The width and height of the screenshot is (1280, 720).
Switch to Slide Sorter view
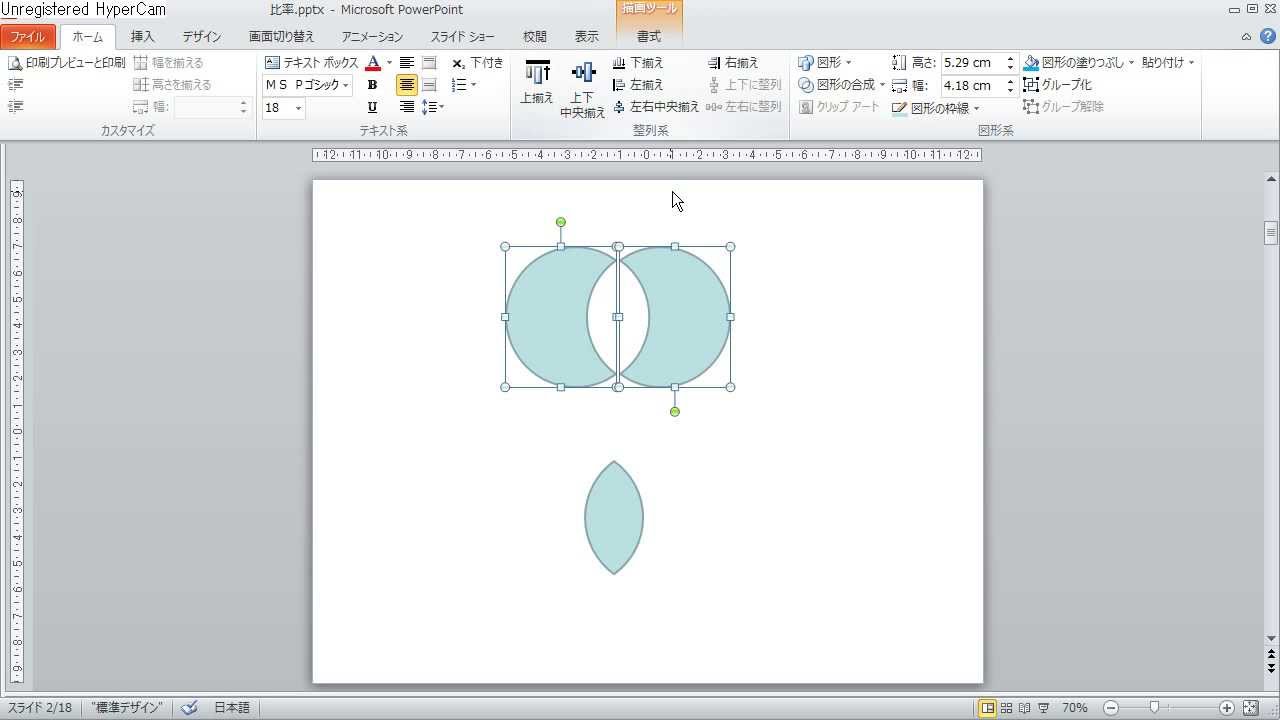1006,708
